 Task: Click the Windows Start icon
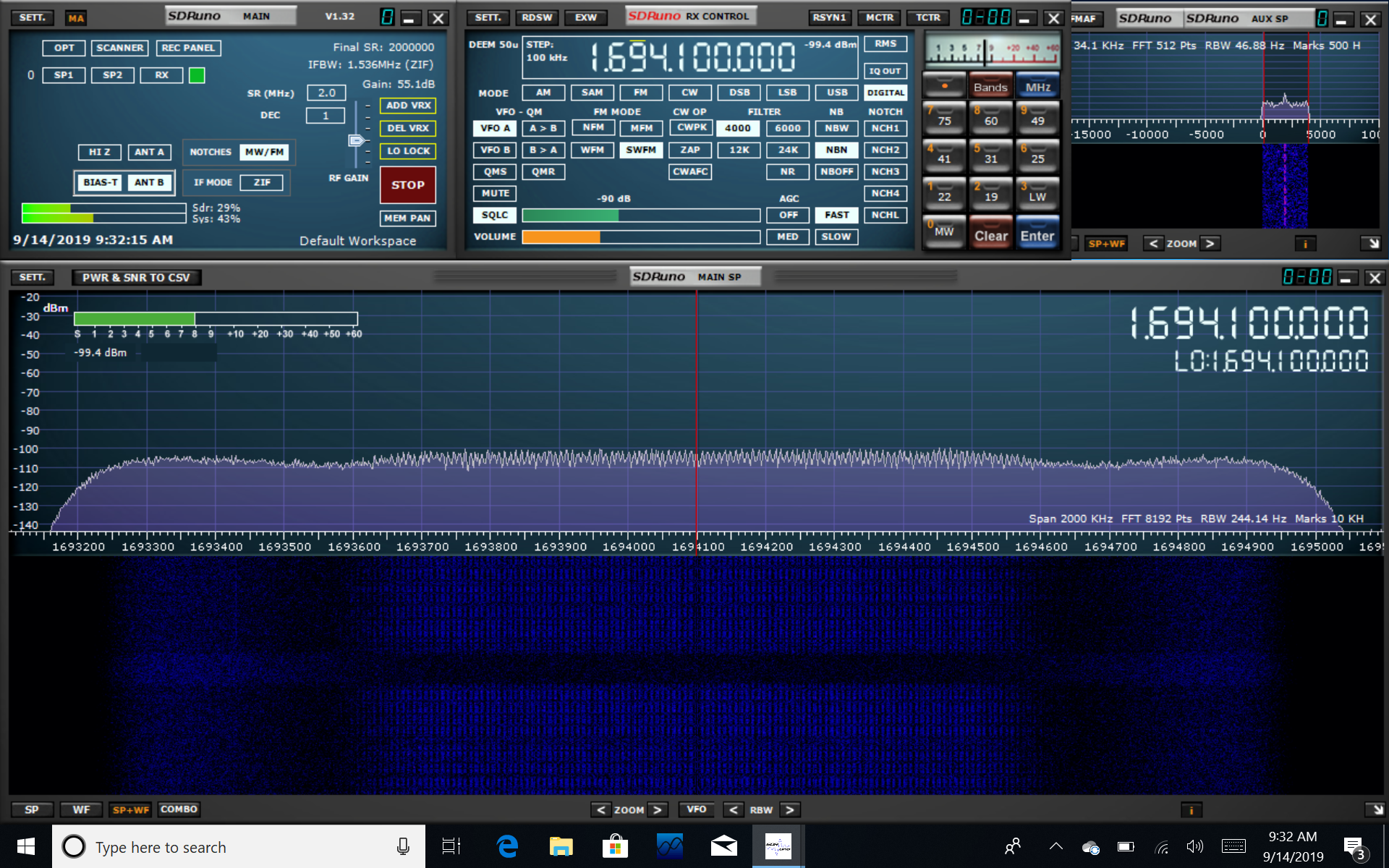coord(26,846)
